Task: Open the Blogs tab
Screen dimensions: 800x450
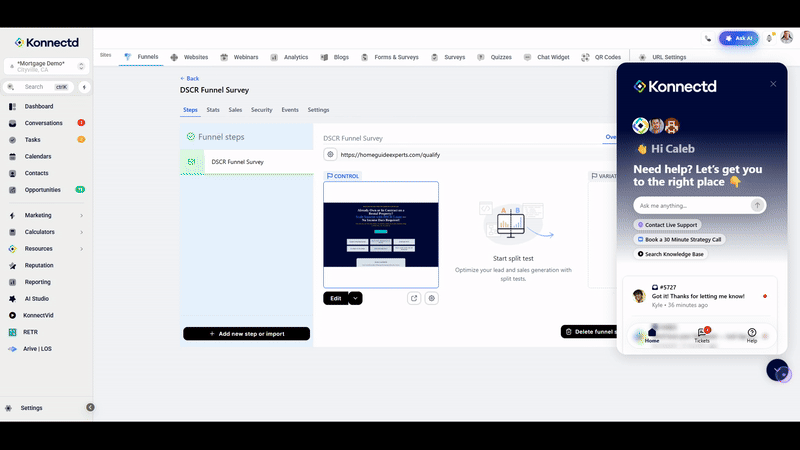Action: (x=335, y=57)
